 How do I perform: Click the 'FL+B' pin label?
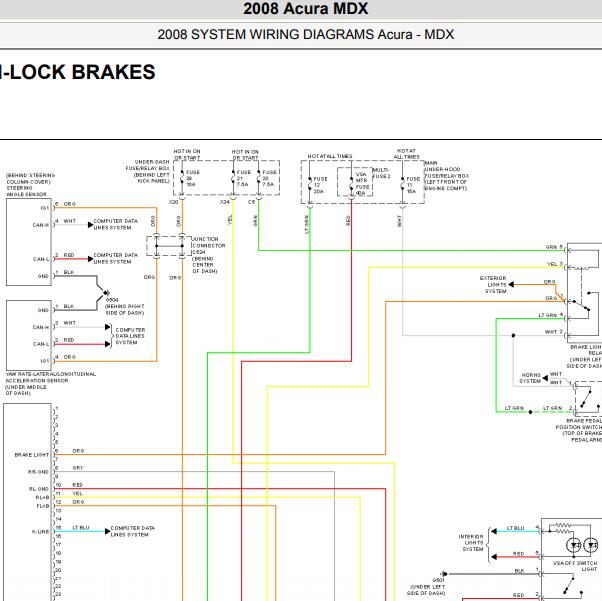[x=43, y=506]
